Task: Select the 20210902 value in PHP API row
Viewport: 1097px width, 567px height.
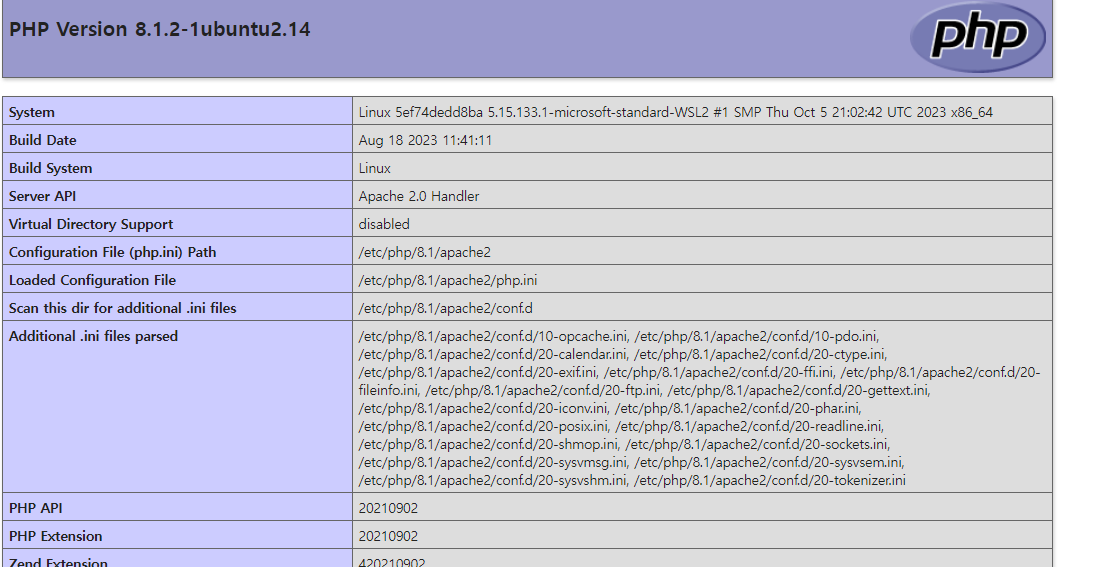Action: coord(388,508)
